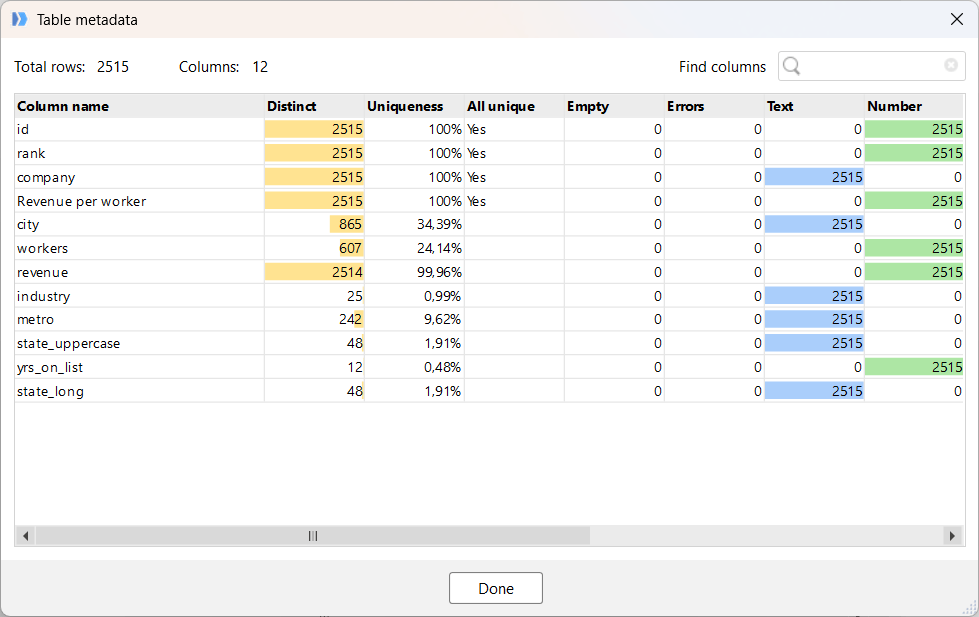
Task: Click uniqueness 0,48% in yrs_on_list row
Action: 443,367
